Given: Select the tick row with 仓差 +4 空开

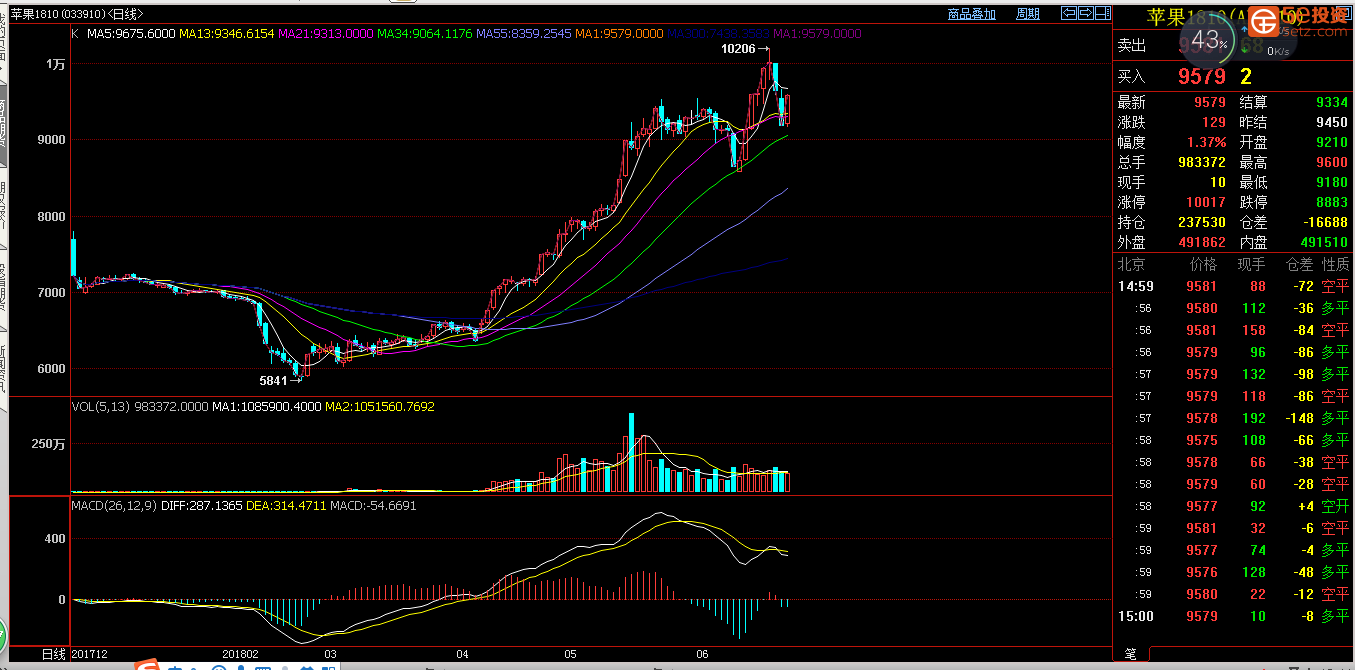Looking at the screenshot, I should (1233, 507).
